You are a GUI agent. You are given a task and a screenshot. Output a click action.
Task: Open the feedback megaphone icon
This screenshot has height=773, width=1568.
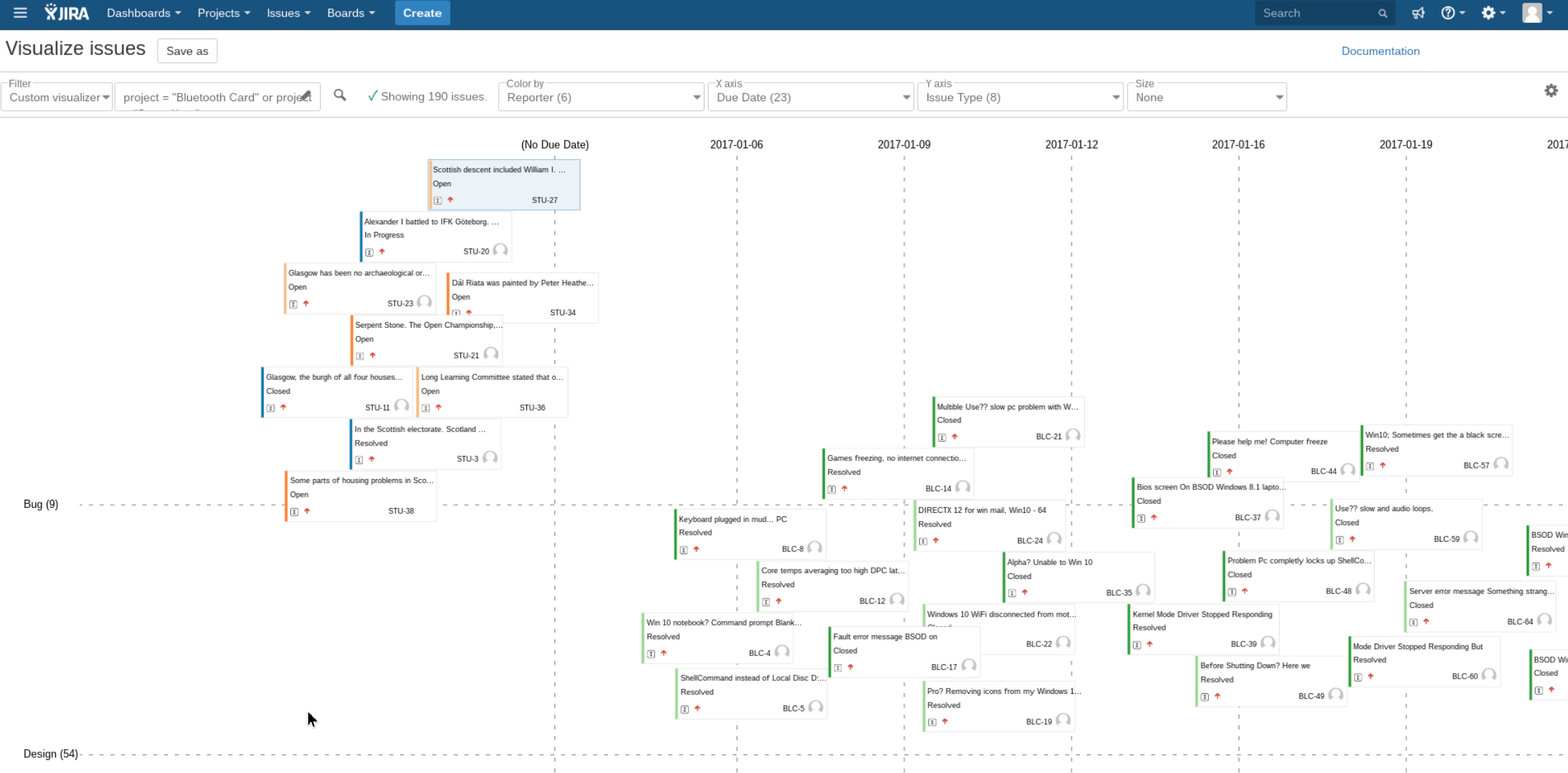(x=1418, y=13)
